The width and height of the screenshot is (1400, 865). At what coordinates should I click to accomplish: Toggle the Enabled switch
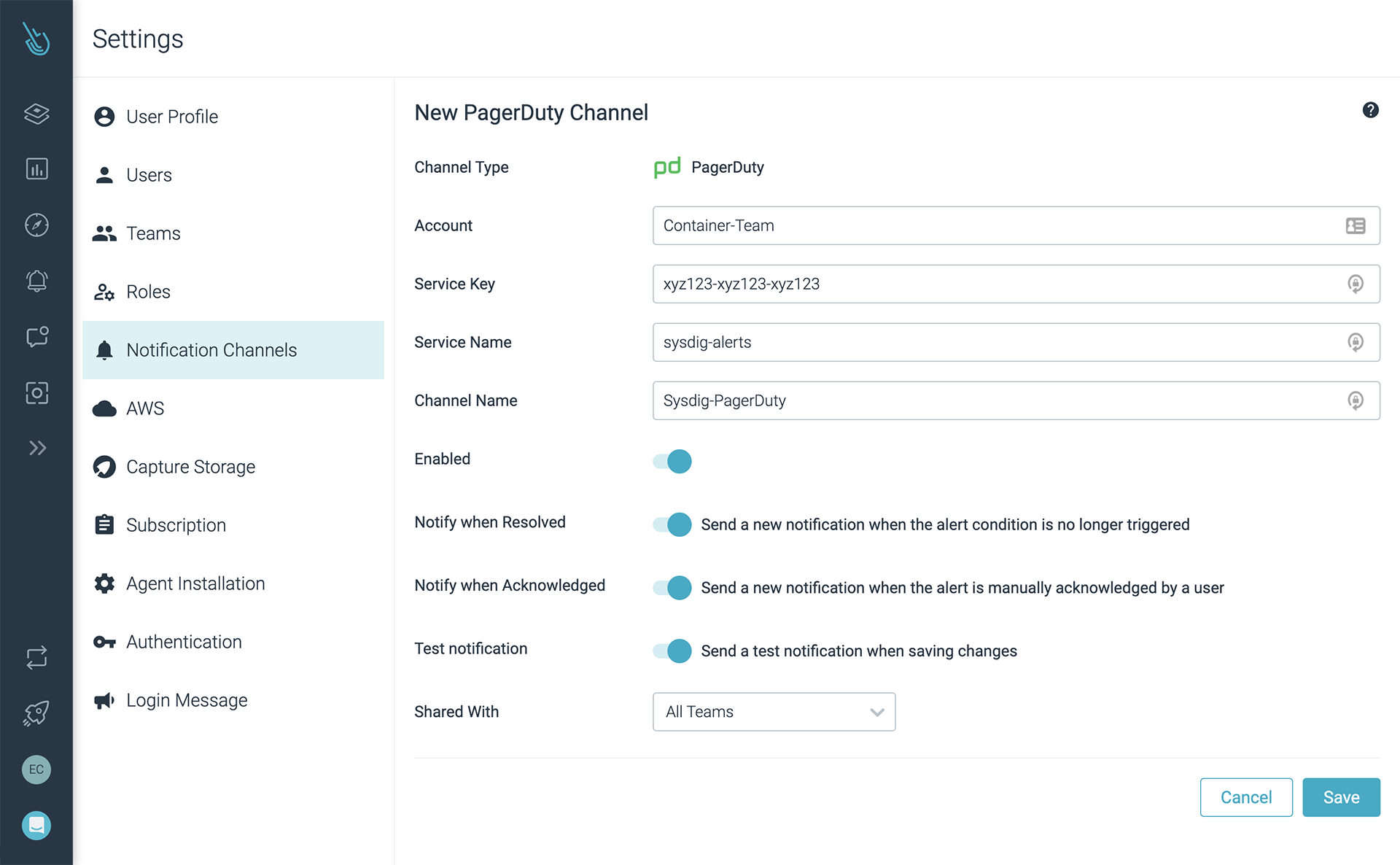coord(672,461)
